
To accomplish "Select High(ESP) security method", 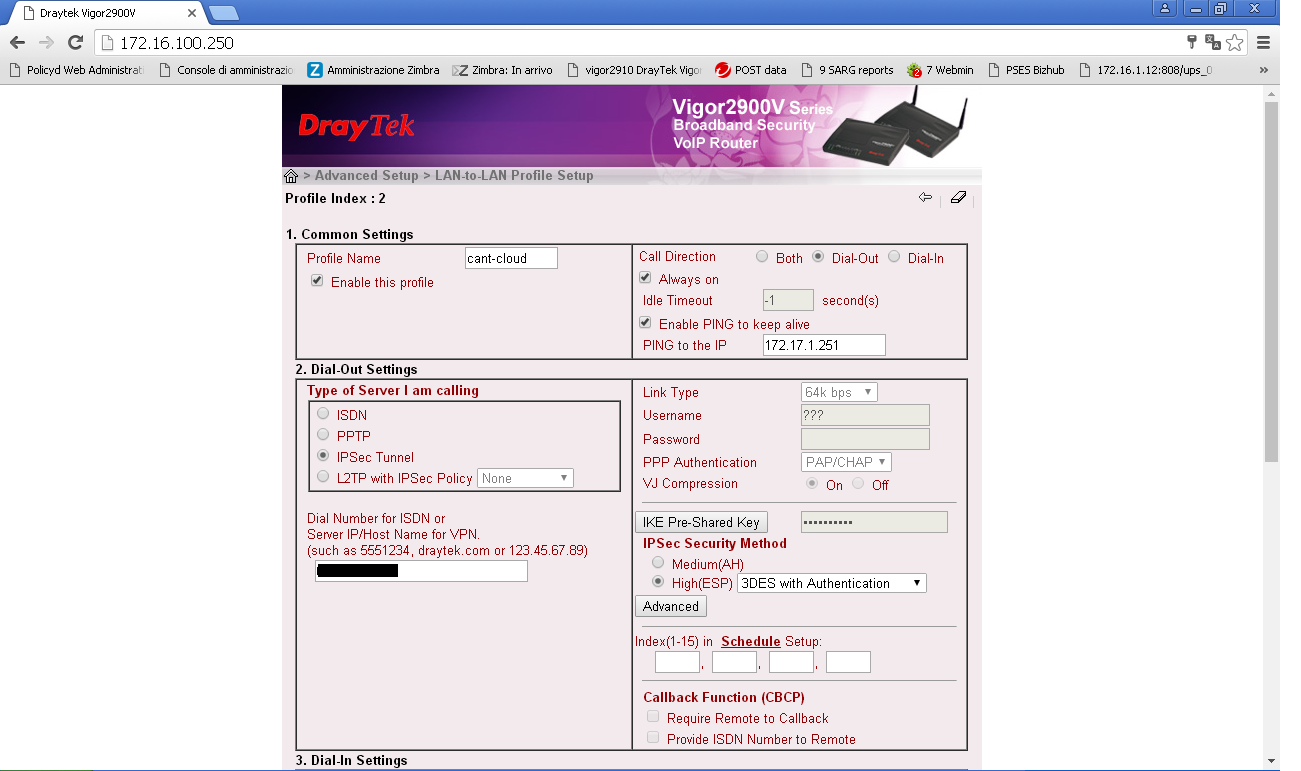I will pos(658,581).
